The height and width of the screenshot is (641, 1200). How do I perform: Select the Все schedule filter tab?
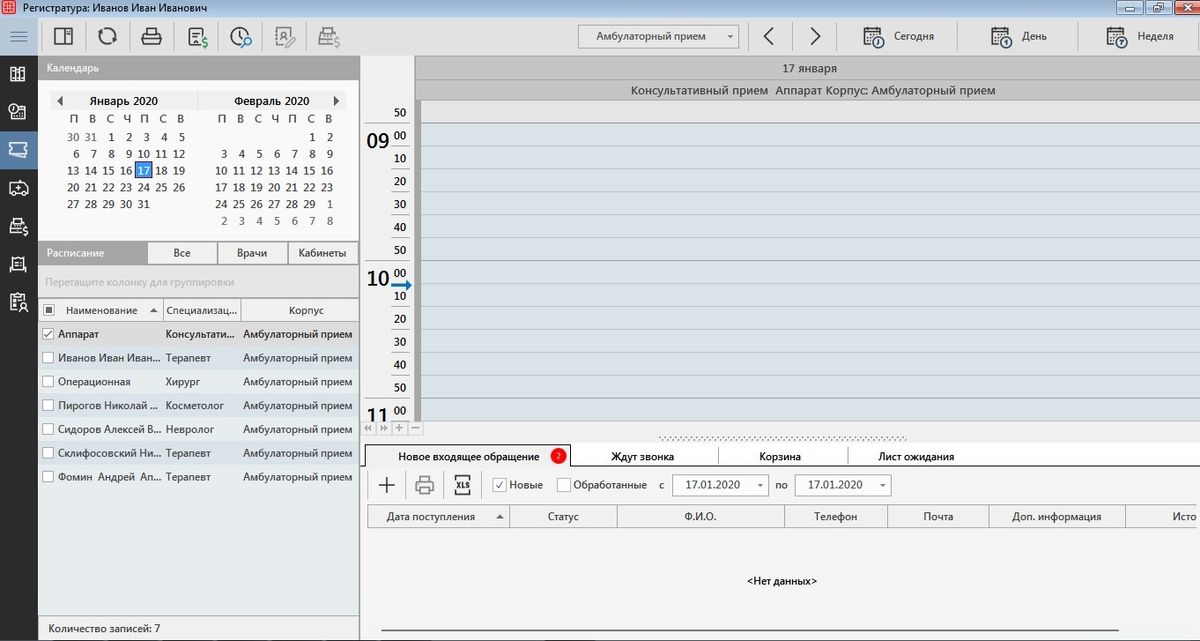click(182, 253)
